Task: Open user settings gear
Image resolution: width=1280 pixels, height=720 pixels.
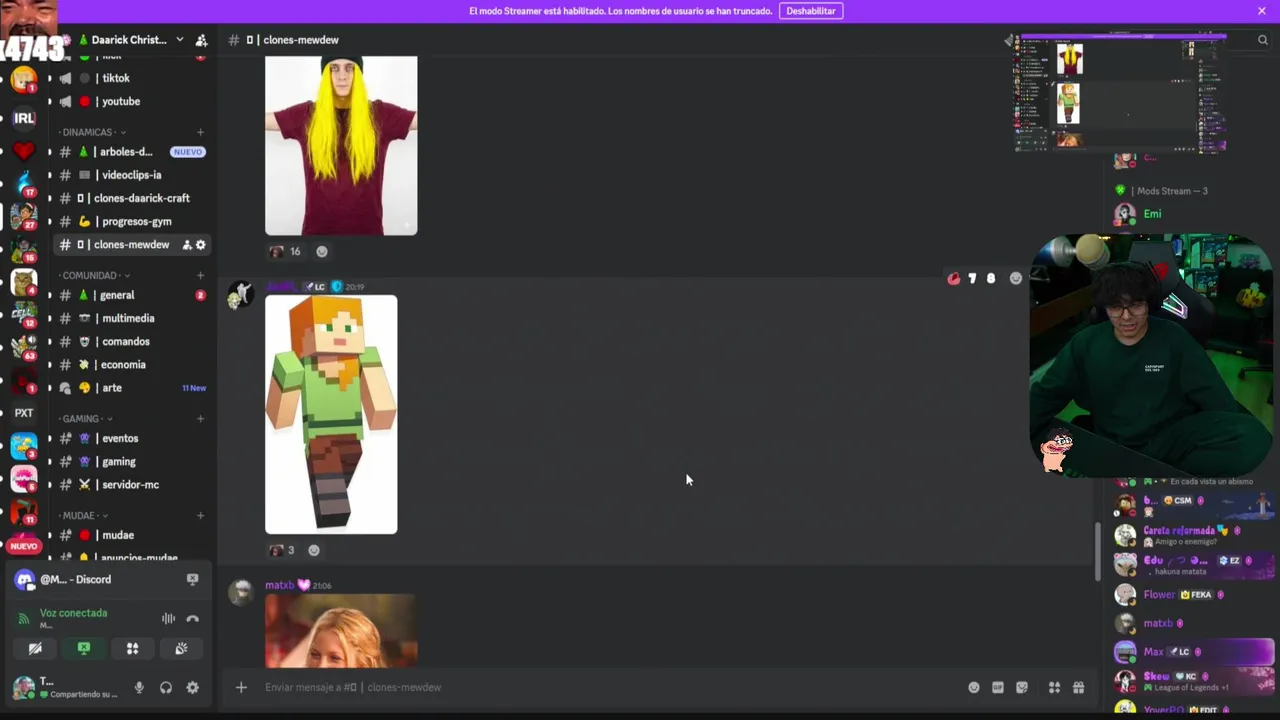Action: point(192,687)
